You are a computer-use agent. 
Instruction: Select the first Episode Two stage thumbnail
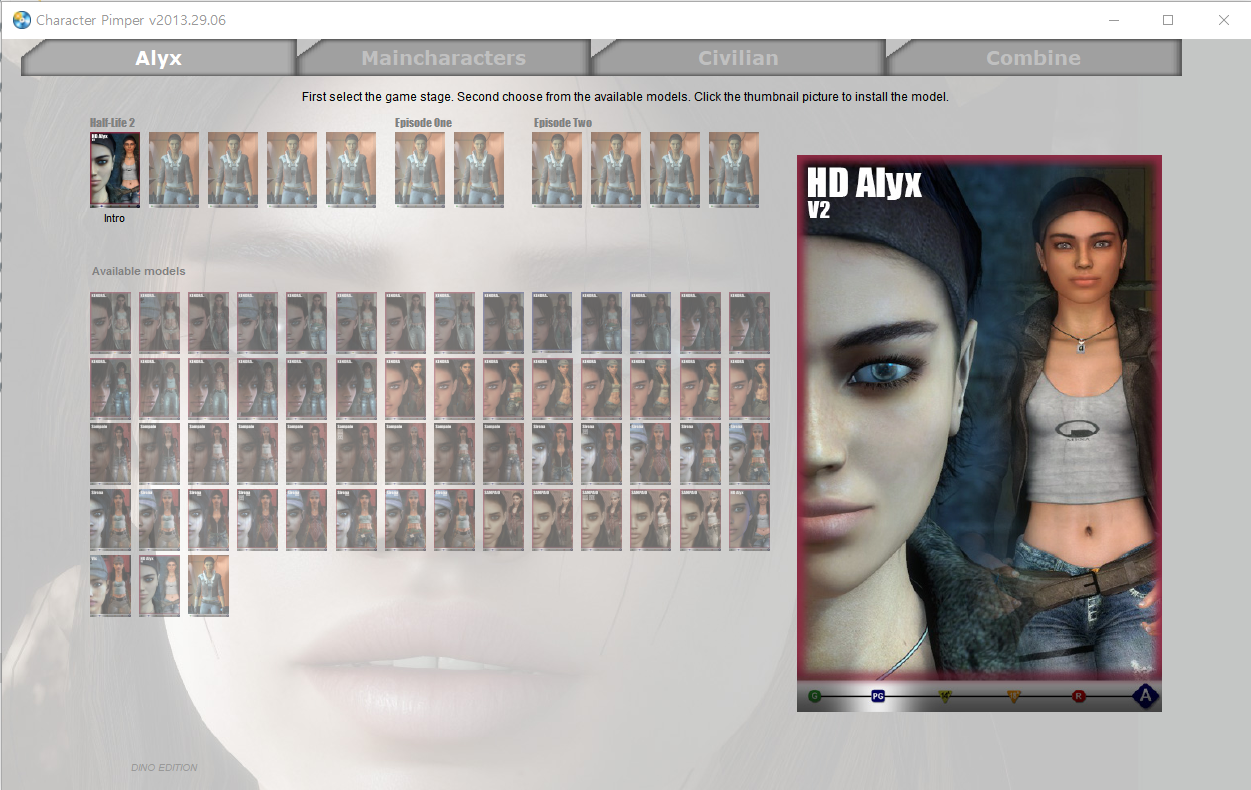click(557, 169)
